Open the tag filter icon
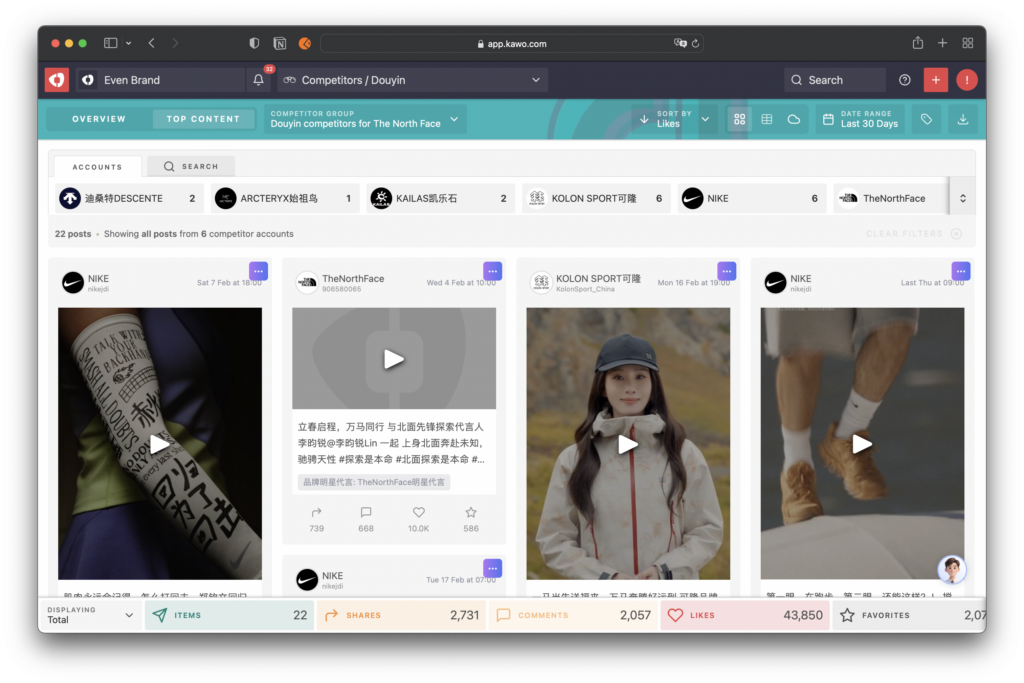 coord(927,119)
